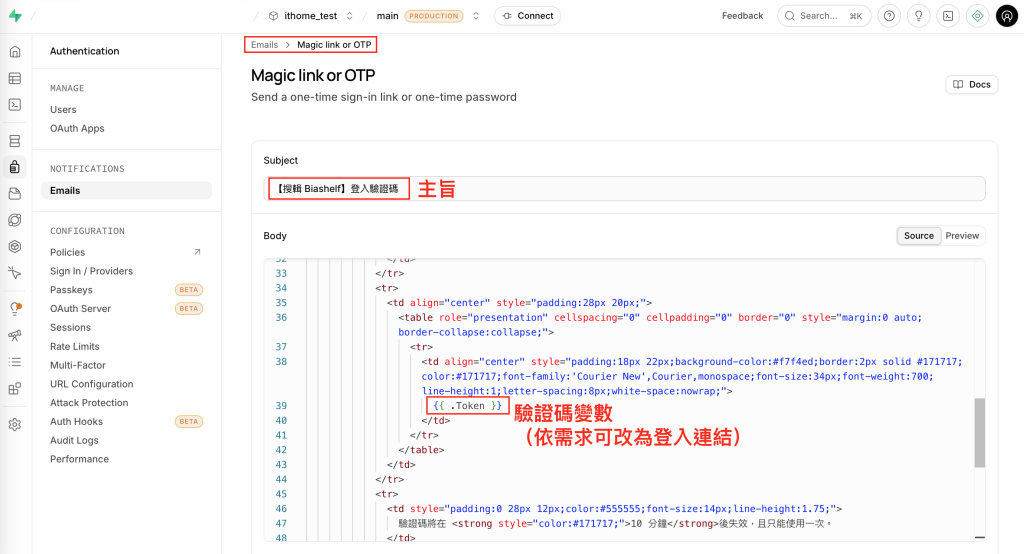The height and width of the screenshot is (554, 1024).
Task: Click the Feedback button
Action: click(742, 16)
